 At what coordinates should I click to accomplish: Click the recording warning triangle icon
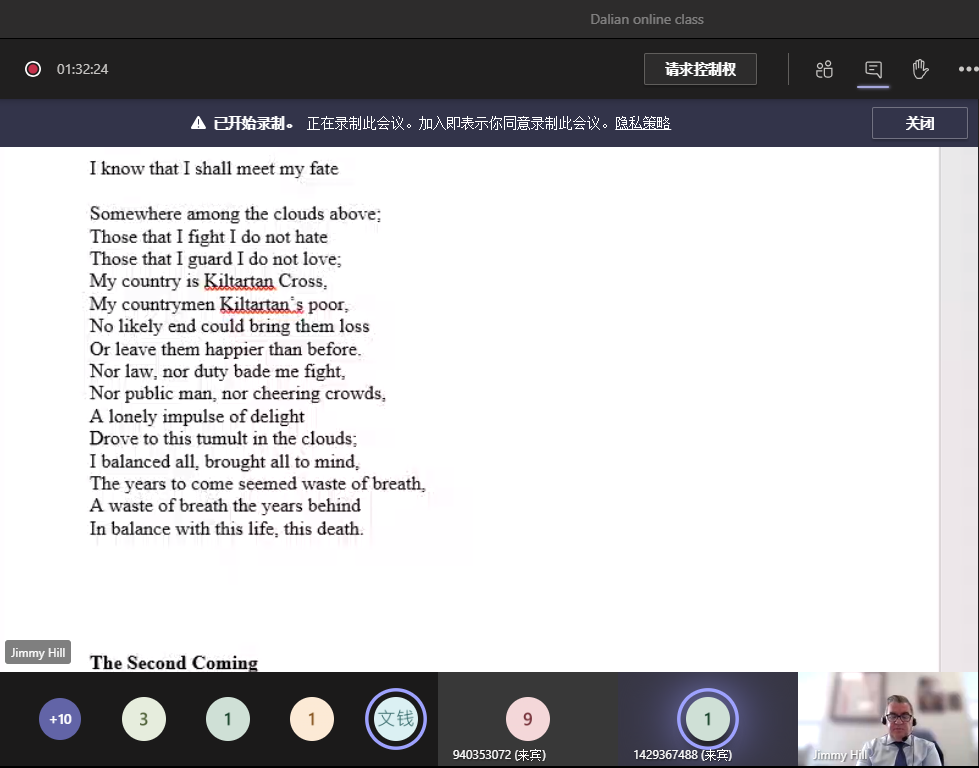click(198, 123)
